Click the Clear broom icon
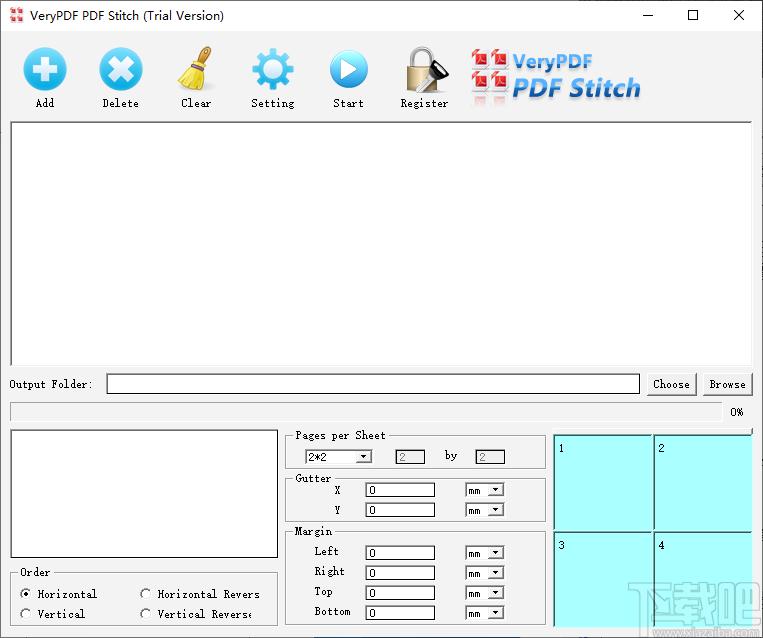Screen dimensions: 763x638 (196, 69)
